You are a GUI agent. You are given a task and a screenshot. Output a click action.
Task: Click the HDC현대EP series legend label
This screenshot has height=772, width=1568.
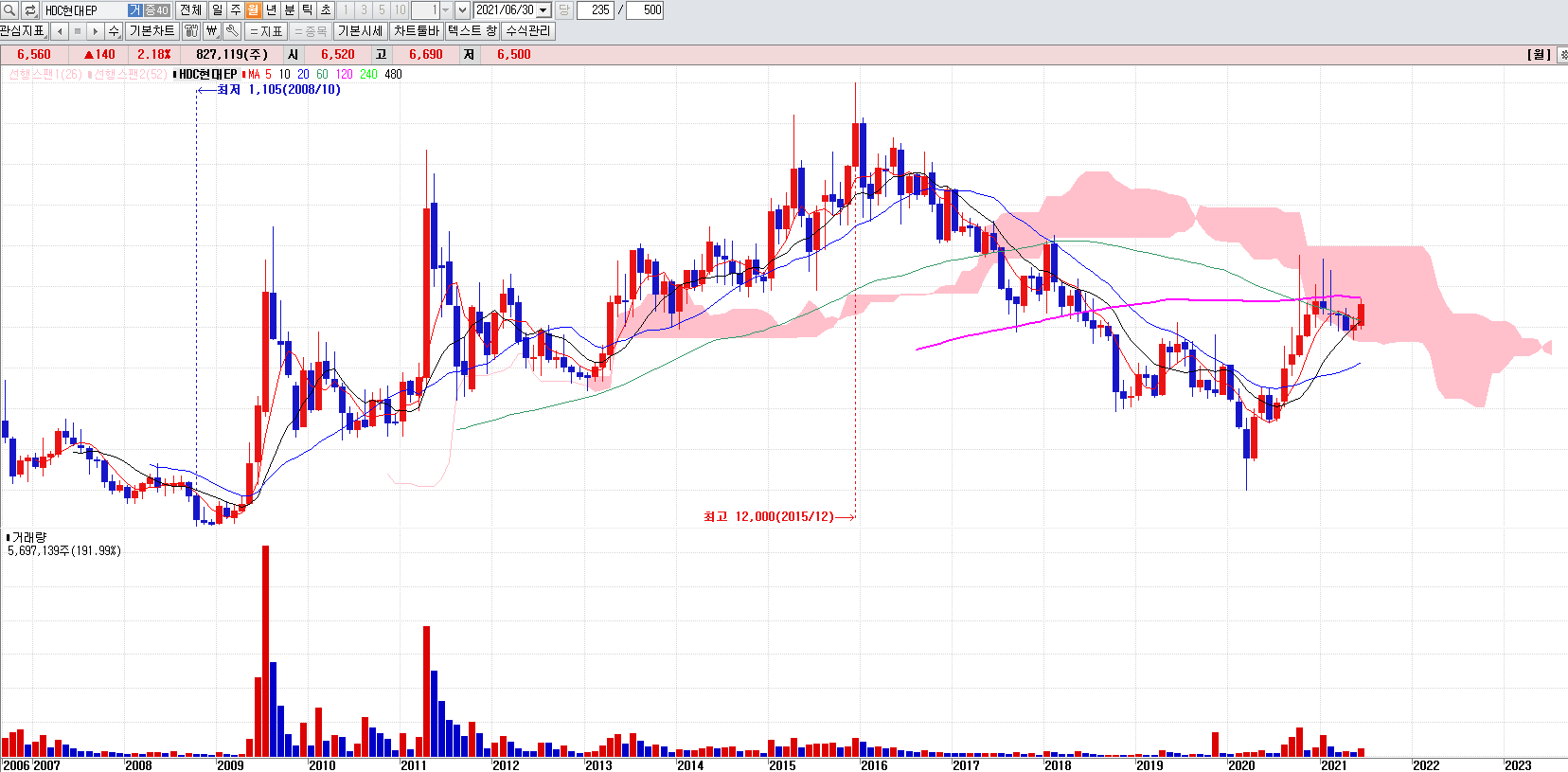[x=206, y=74]
